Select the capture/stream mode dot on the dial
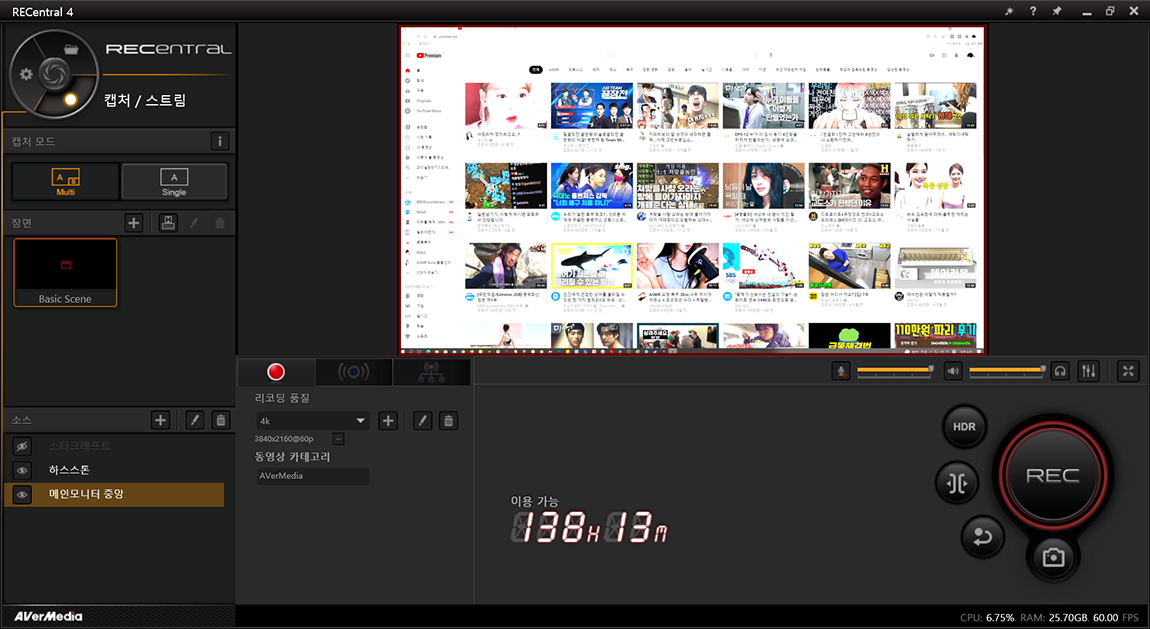1150x629 pixels. (x=70, y=99)
